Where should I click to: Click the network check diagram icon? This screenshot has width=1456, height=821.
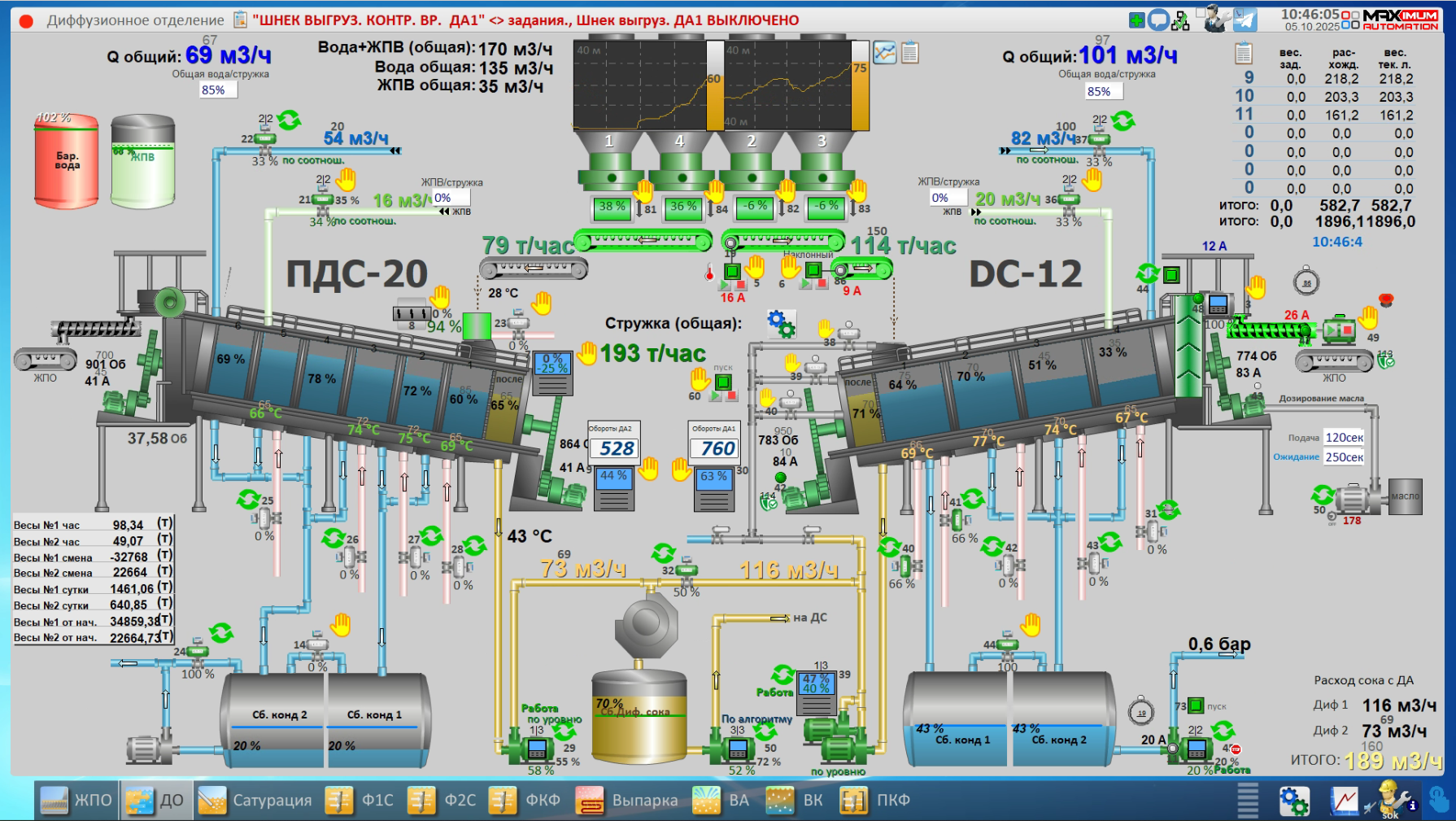pyautogui.click(x=1180, y=21)
